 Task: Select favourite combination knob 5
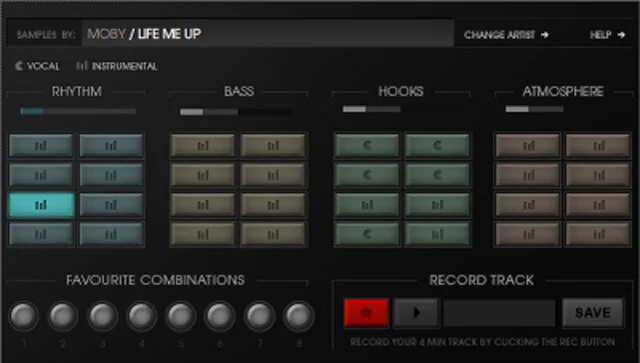[181, 316]
